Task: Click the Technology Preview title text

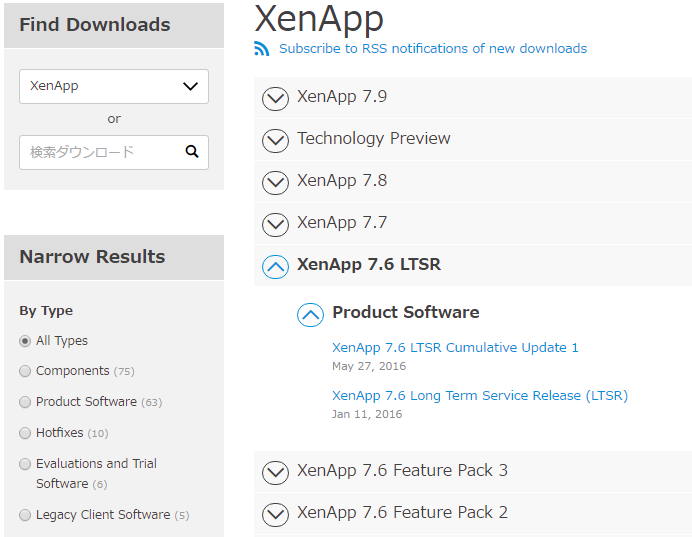Action: click(374, 139)
